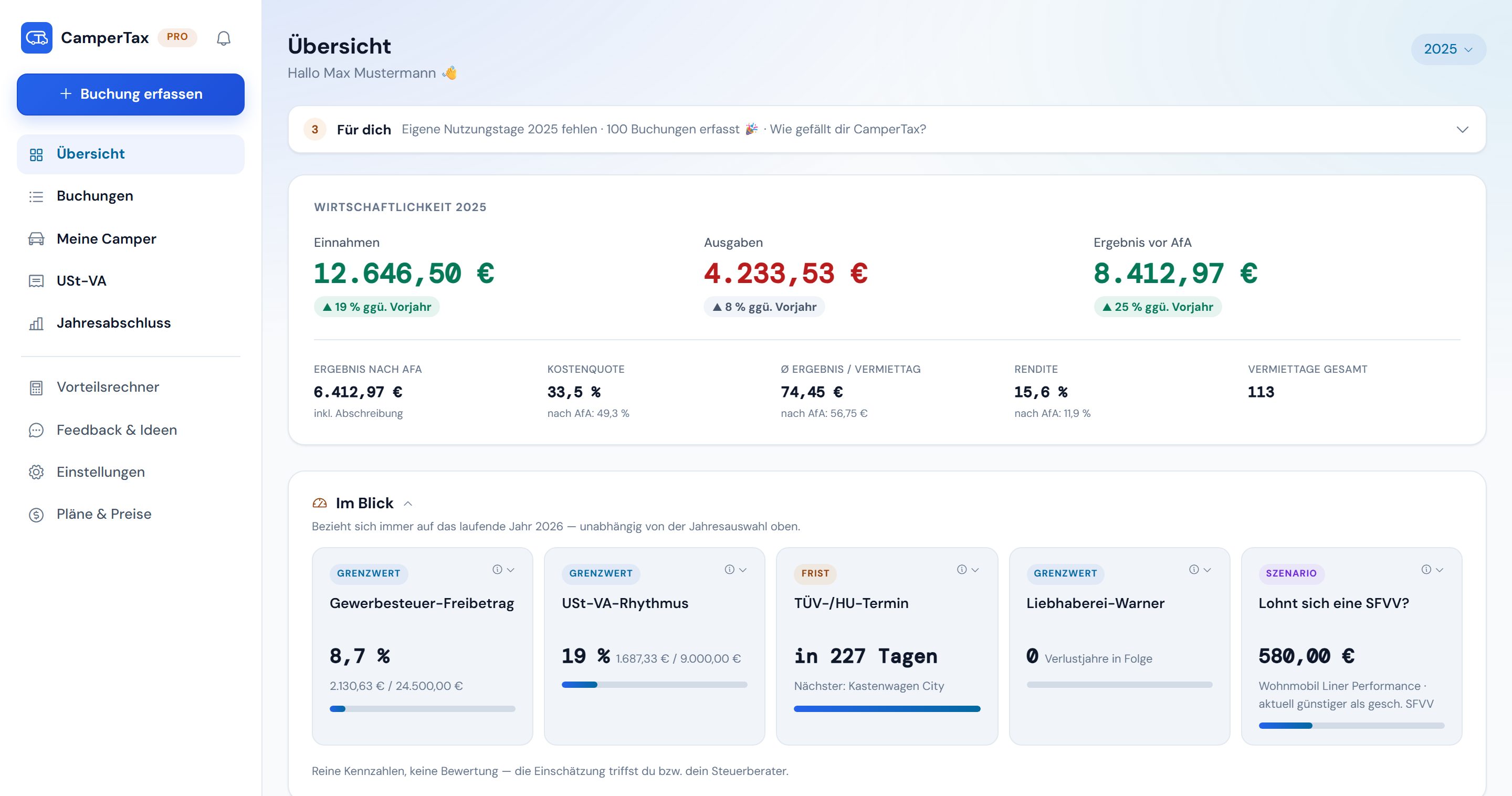Click the 25 % ggü. Vorjahr badge
1512x796 pixels.
click(x=1158, y=307)
